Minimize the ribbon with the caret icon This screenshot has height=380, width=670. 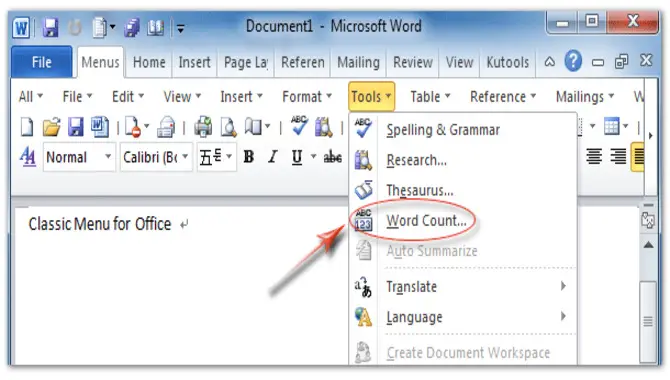click(550, 62)
